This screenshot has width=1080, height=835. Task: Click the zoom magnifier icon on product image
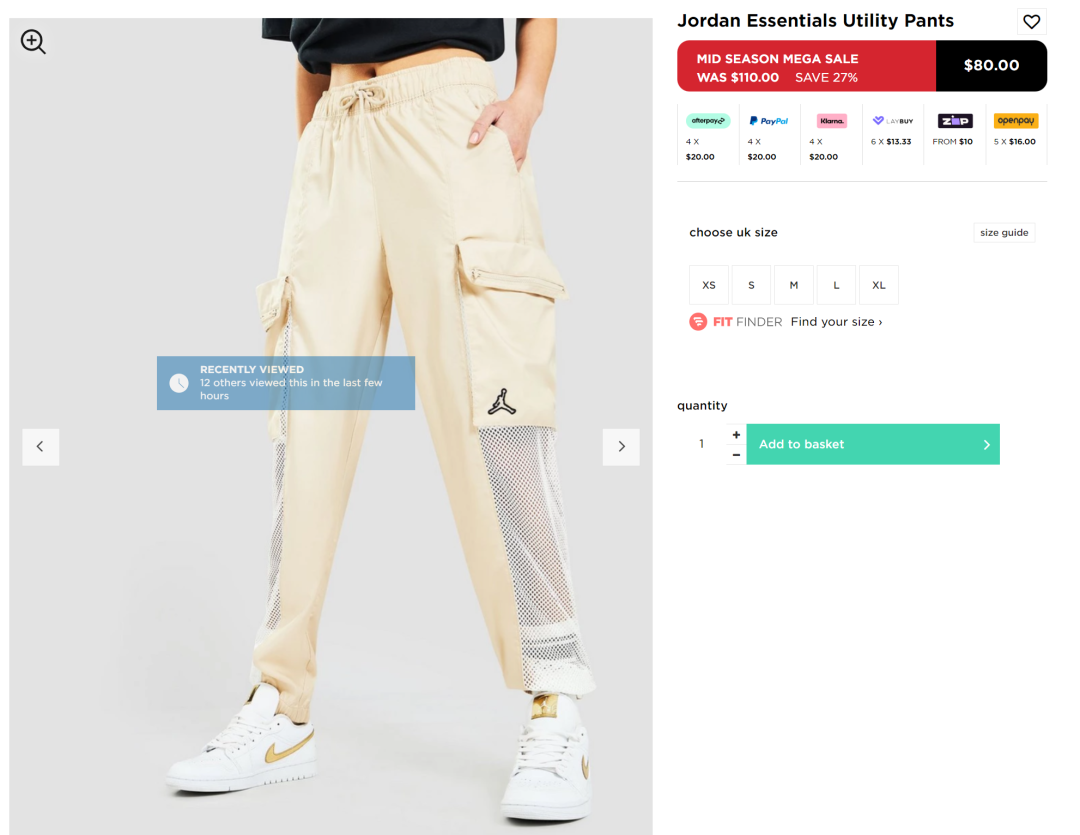[33, 42]
